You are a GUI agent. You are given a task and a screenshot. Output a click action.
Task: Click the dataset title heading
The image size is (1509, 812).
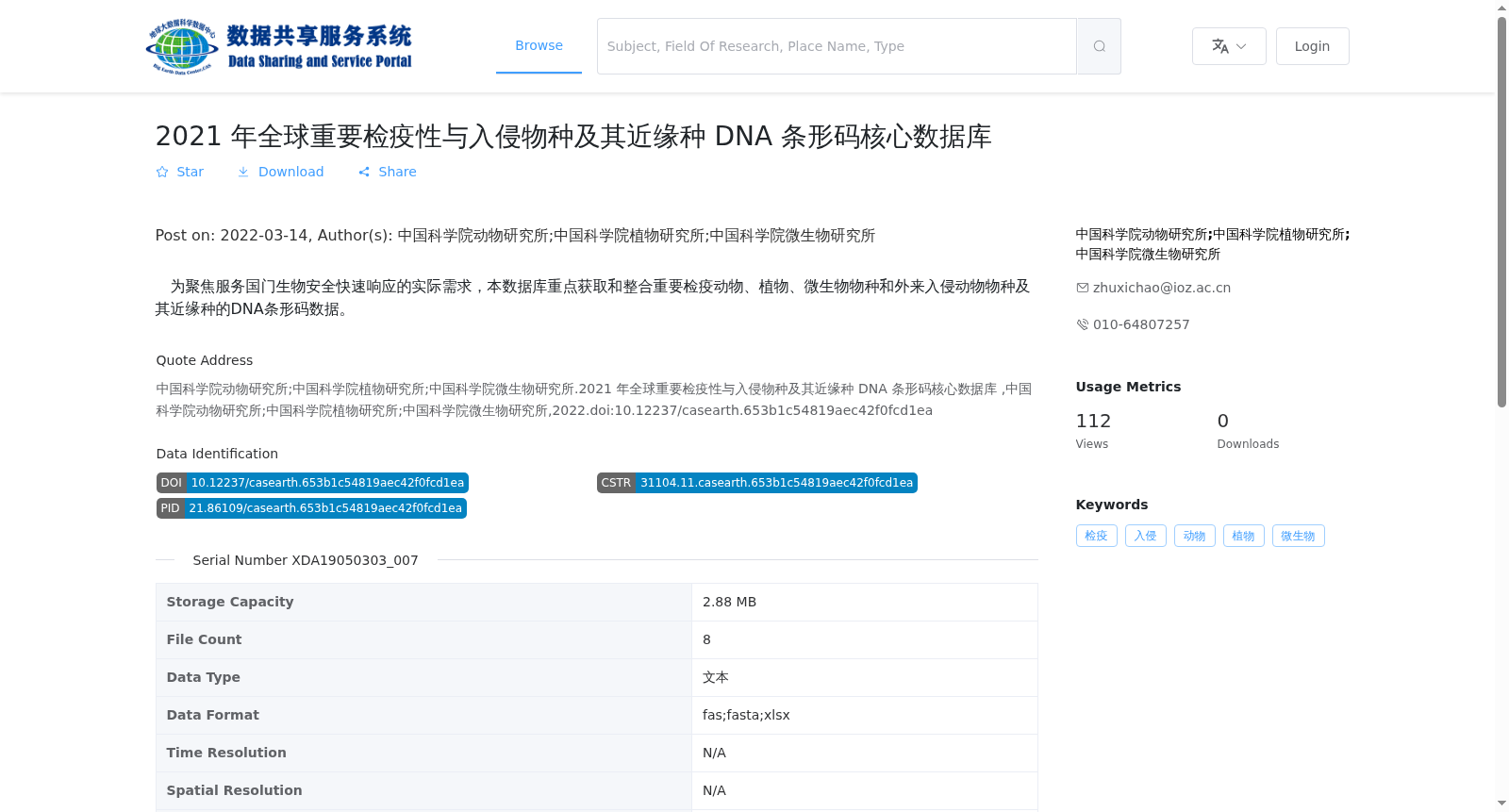(573, 137)
